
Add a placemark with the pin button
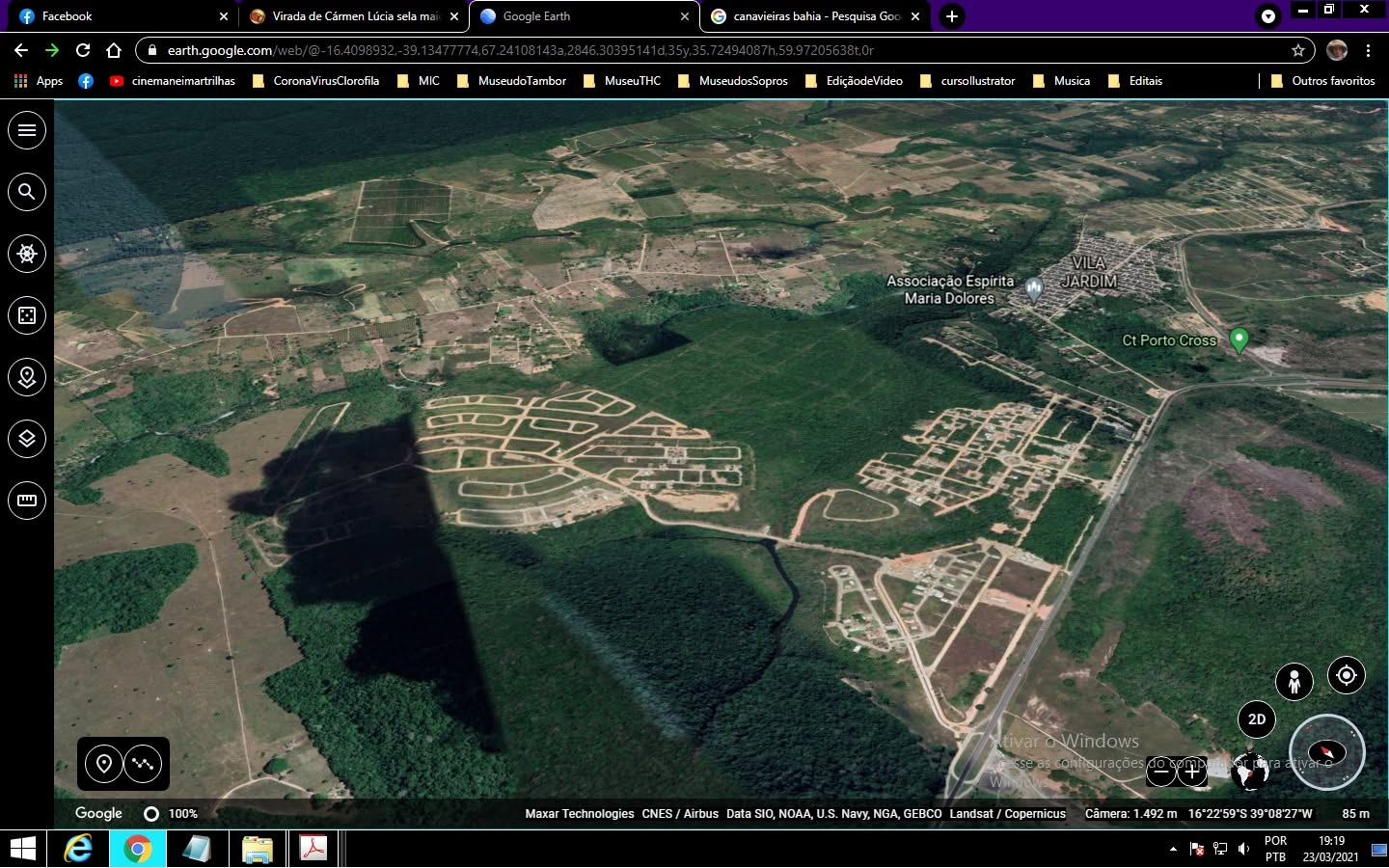coord(104,764)
